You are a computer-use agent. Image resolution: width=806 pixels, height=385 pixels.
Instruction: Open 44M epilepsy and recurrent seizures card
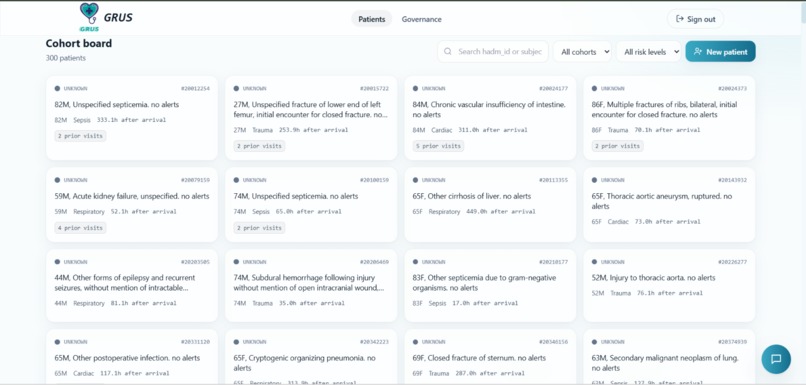132,285
